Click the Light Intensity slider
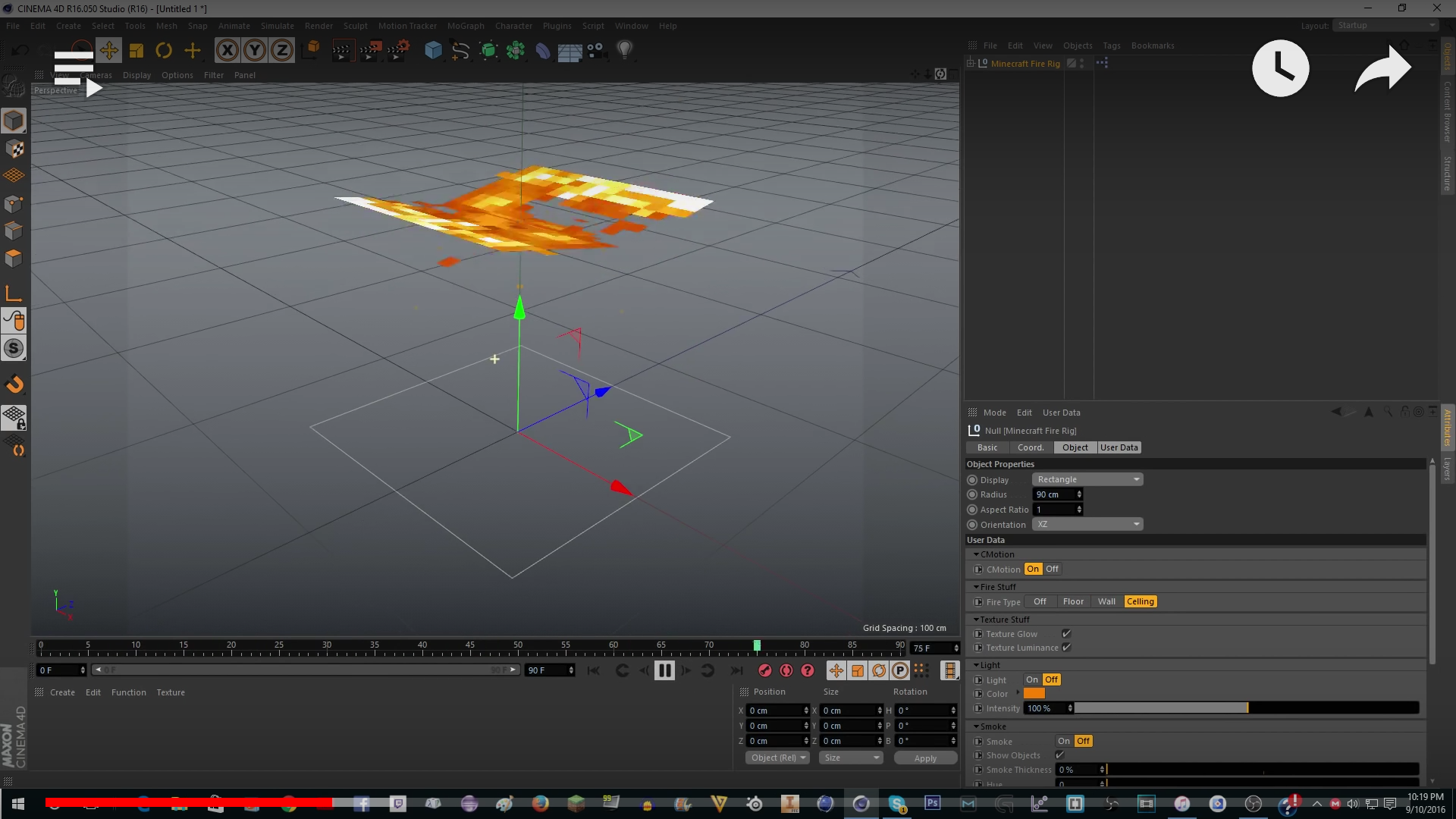Screen dimensions: 1456x819 [x=1247, y=708]
